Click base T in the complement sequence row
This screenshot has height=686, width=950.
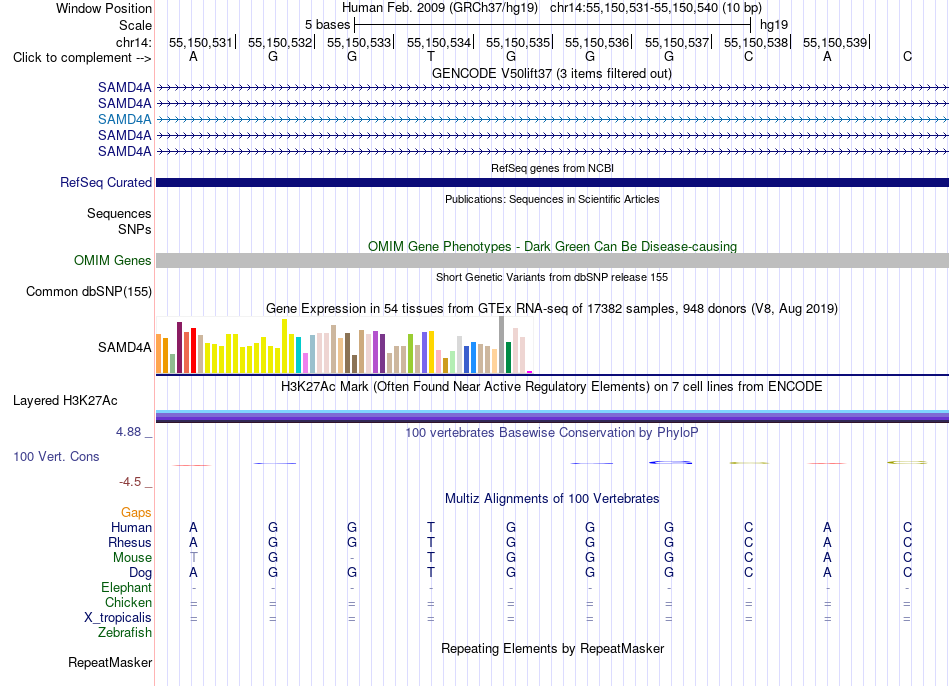pos(431,56)
